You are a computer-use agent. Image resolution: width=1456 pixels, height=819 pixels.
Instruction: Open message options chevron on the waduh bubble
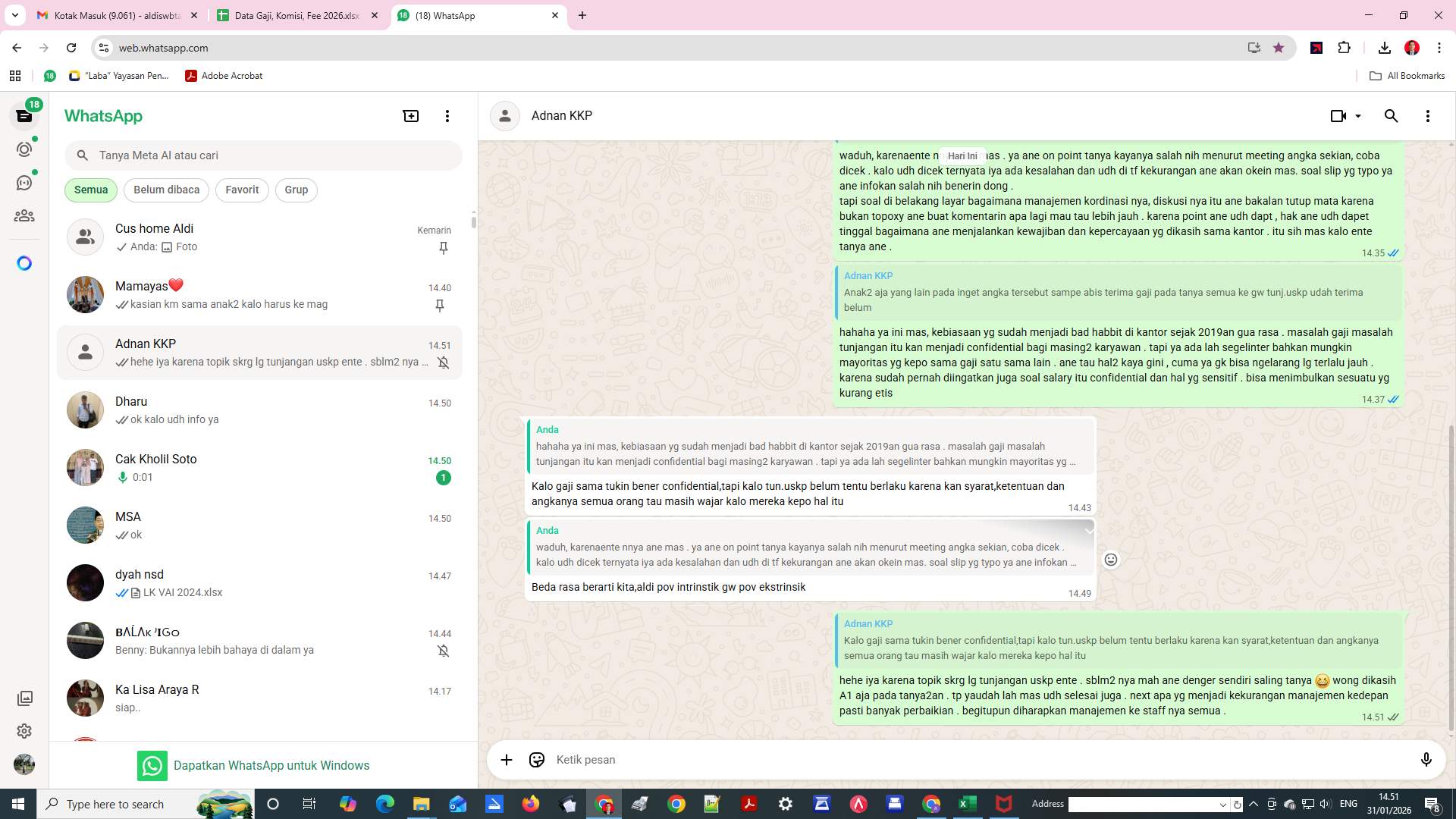(x=1090, y=530)
